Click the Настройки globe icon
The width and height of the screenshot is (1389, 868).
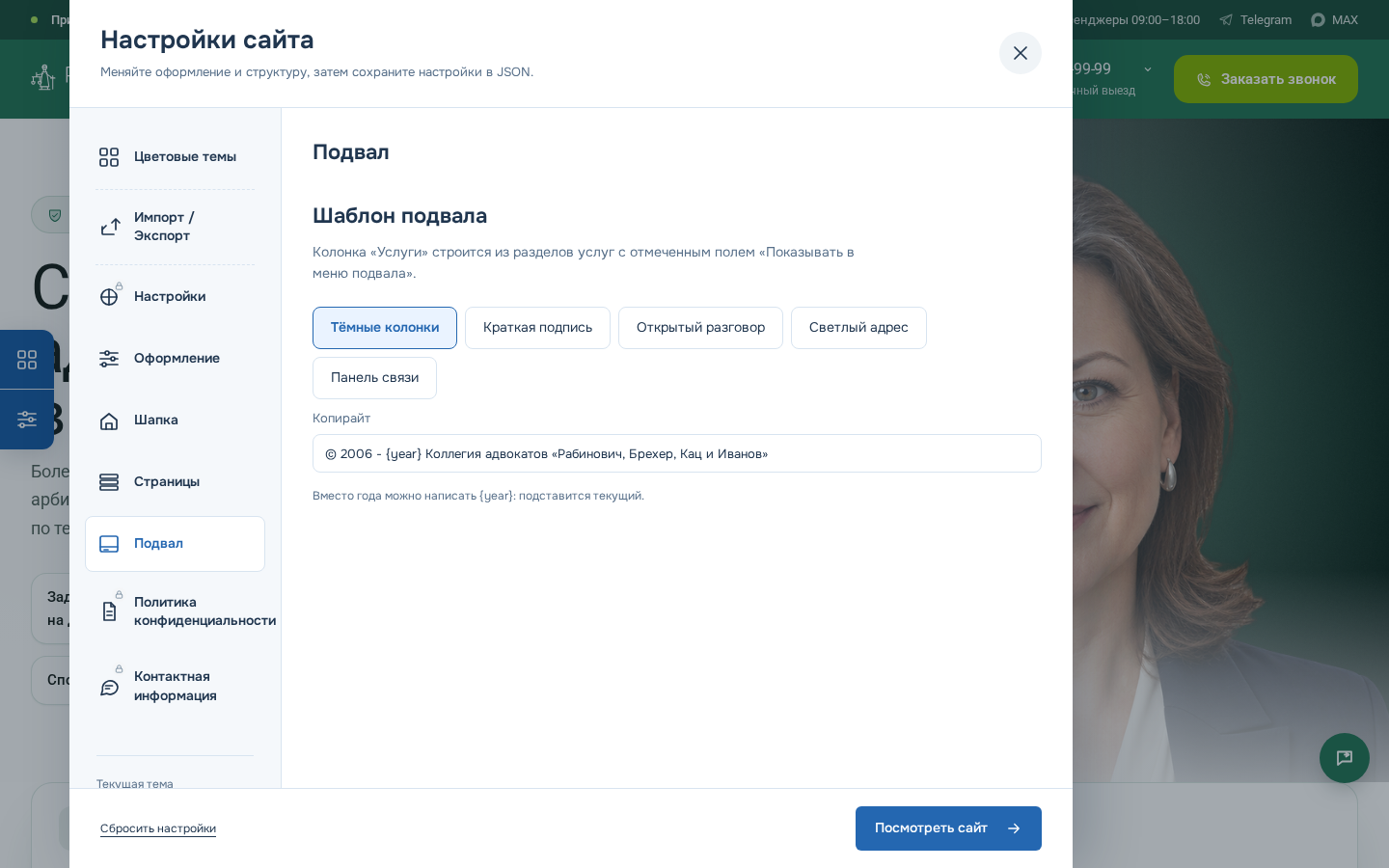109,297
